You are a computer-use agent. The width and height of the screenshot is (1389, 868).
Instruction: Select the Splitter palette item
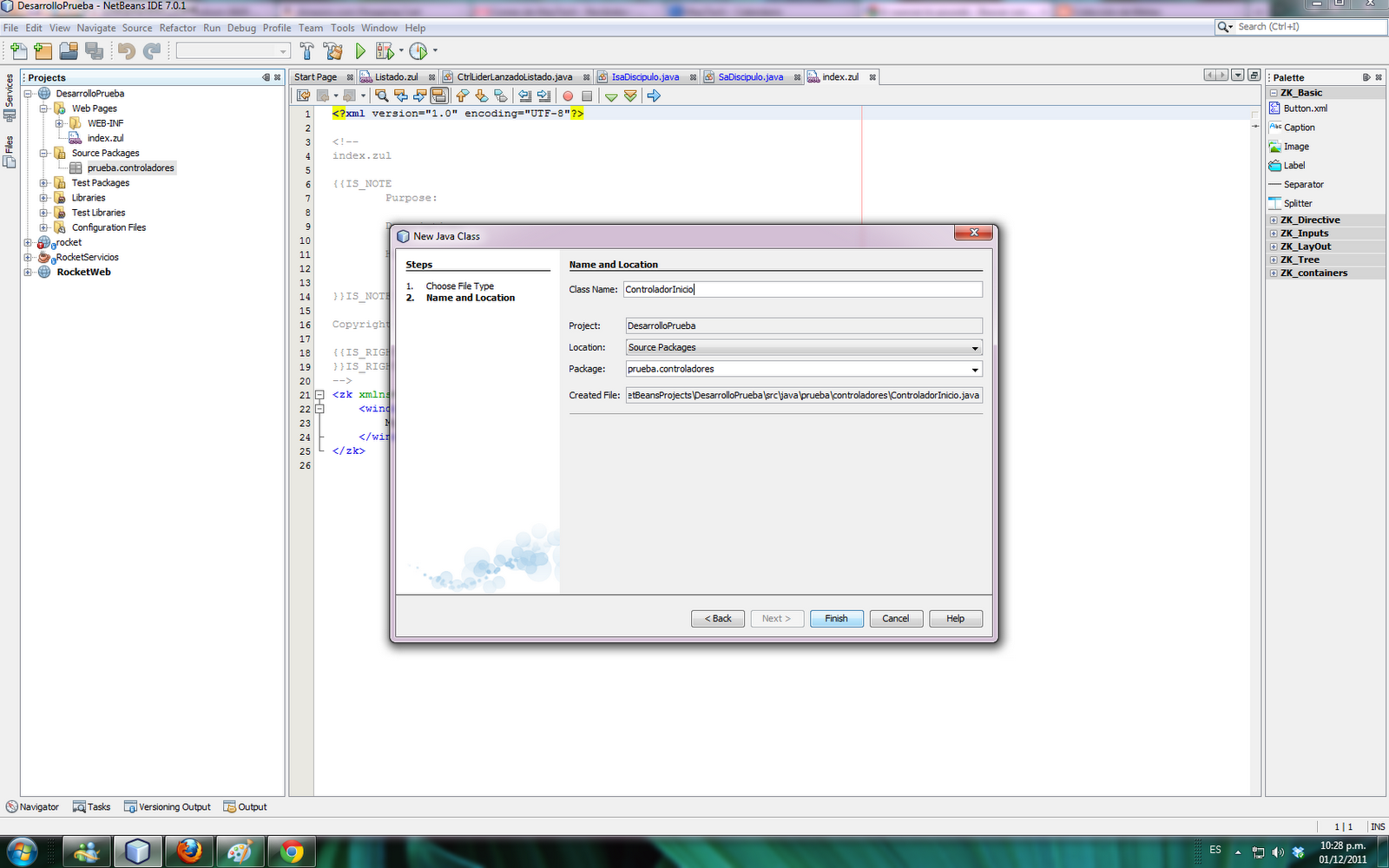(x=1290, y=203)
